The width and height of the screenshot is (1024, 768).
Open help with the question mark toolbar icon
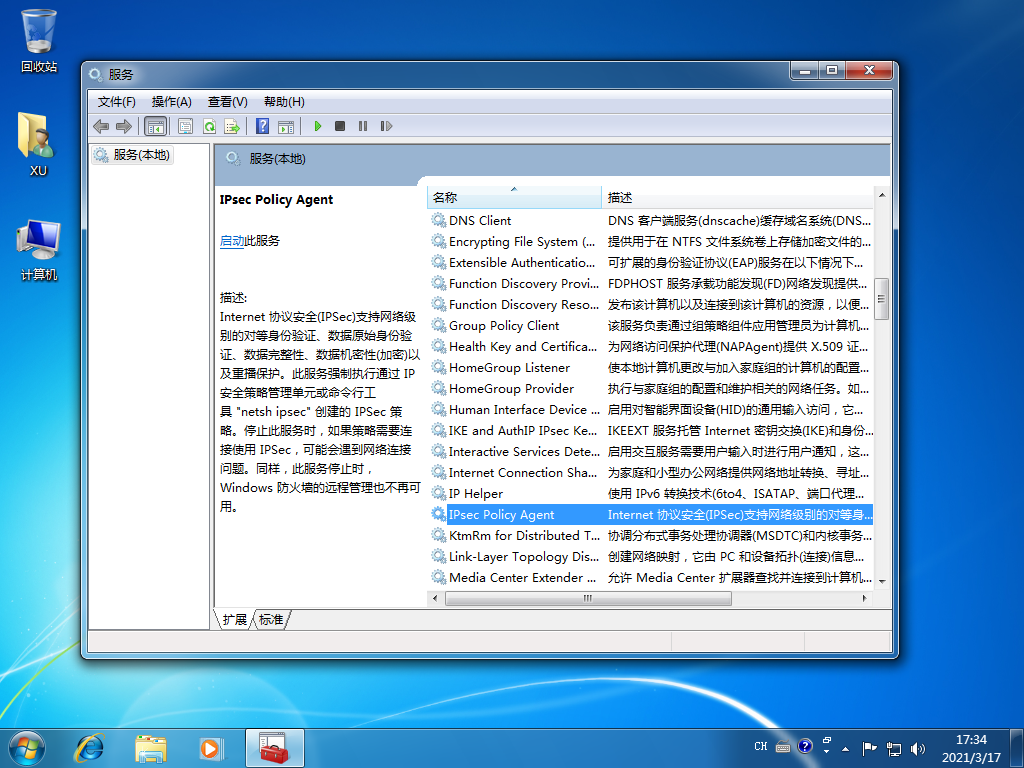(261, 126)
